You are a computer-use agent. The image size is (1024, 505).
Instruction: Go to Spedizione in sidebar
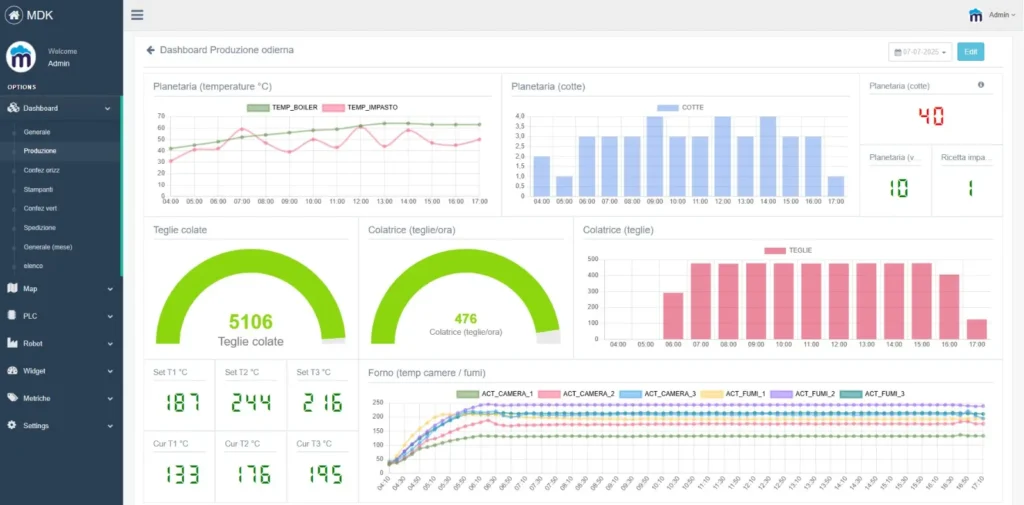point(40,227)
